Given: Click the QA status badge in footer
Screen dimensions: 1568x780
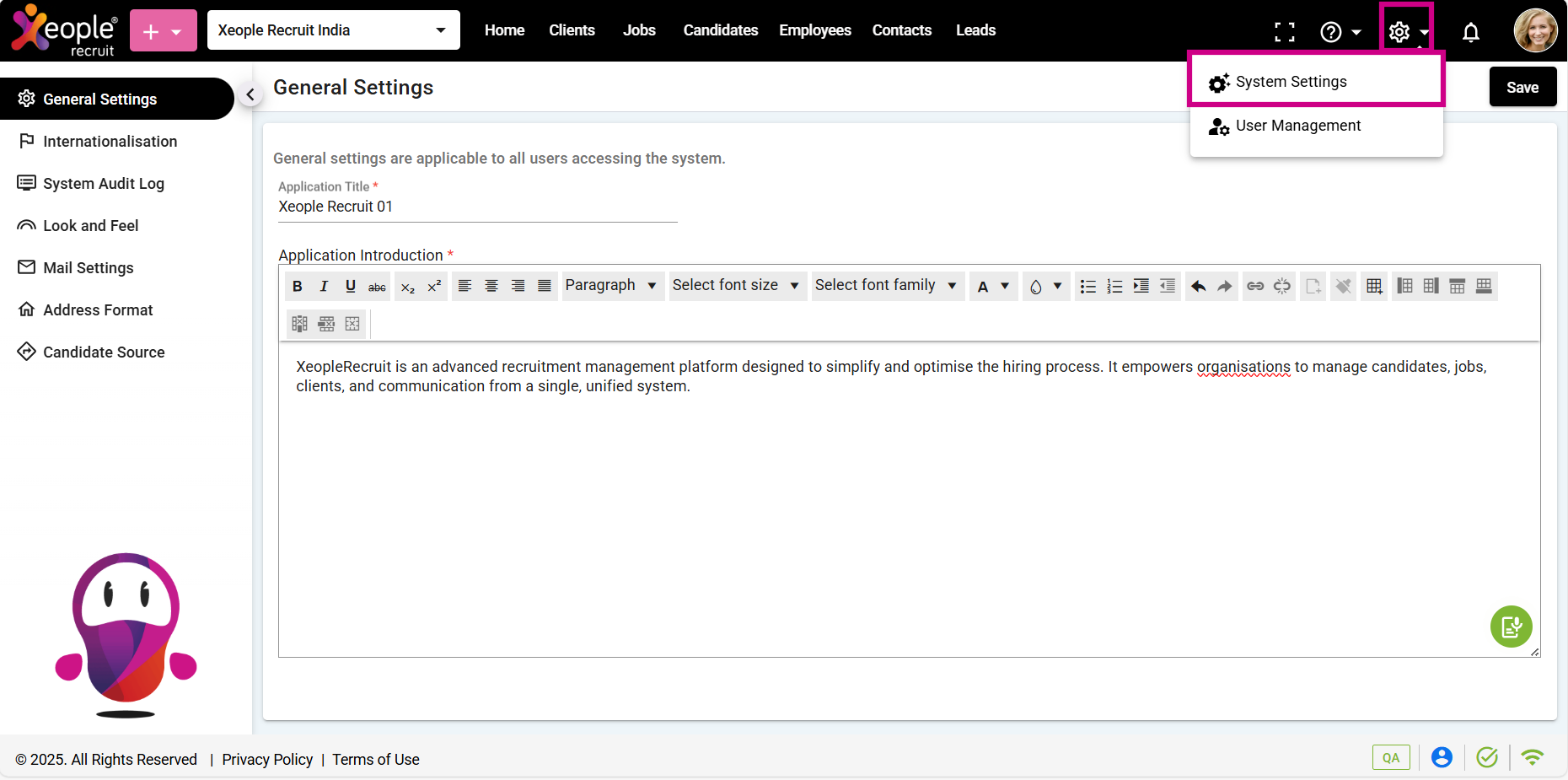Looking at the screenshot, I should coord(1390,757).
